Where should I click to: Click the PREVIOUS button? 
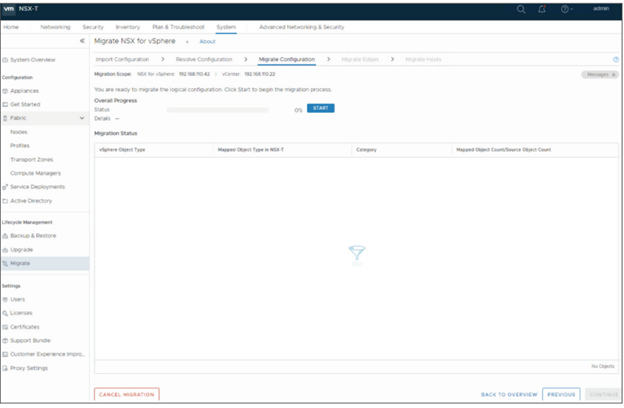561,394
